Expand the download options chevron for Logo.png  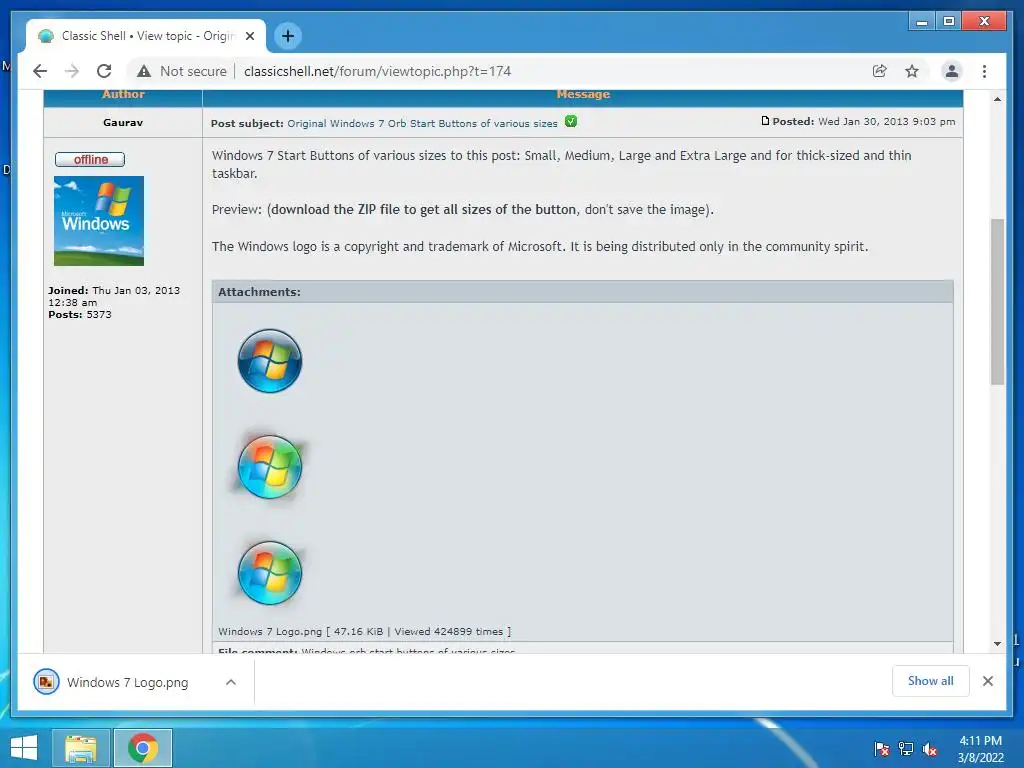(231, 682)
